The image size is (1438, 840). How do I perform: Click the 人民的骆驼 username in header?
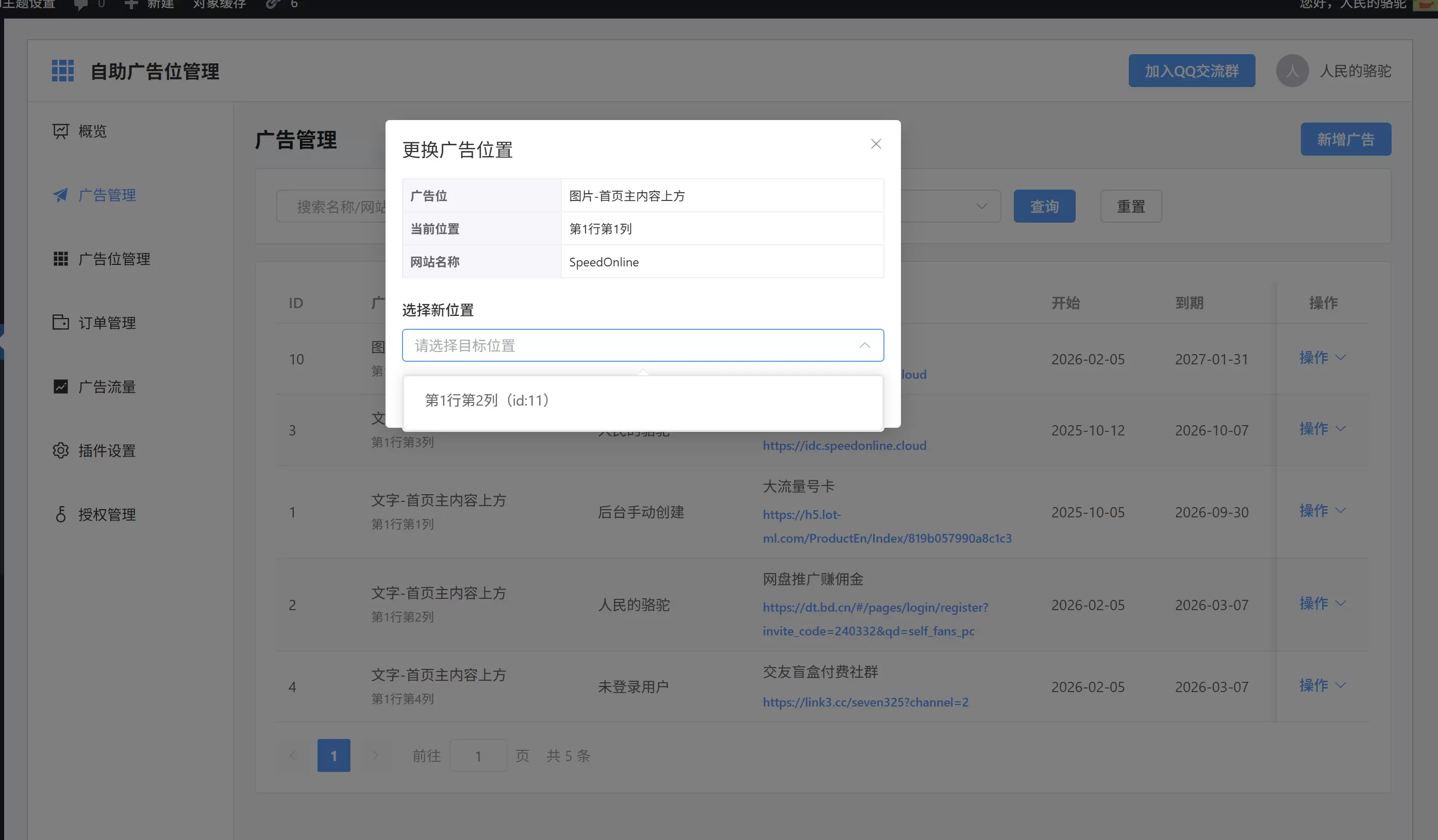(x=1355, y=71)
